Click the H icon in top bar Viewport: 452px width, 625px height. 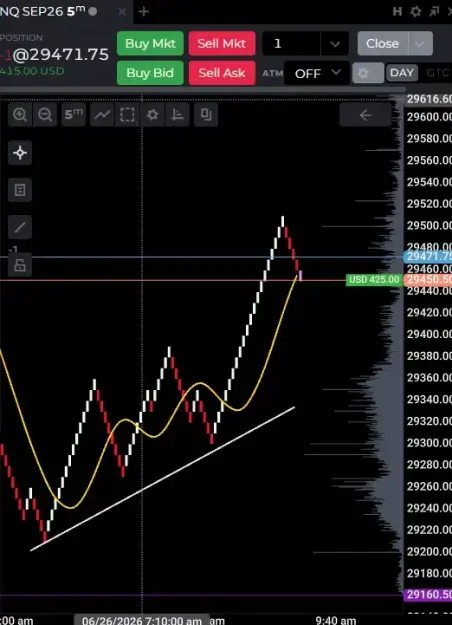[397, 11]
